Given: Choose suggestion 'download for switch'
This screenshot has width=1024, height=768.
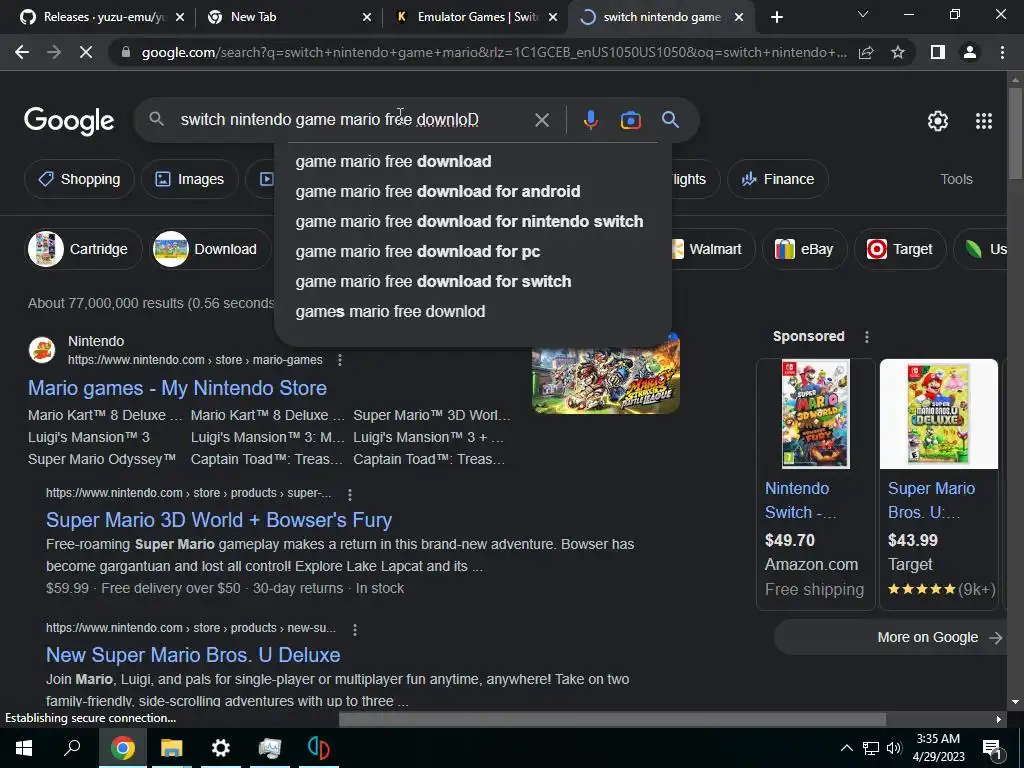Looking at the screenshot, I should click(473, 281).
